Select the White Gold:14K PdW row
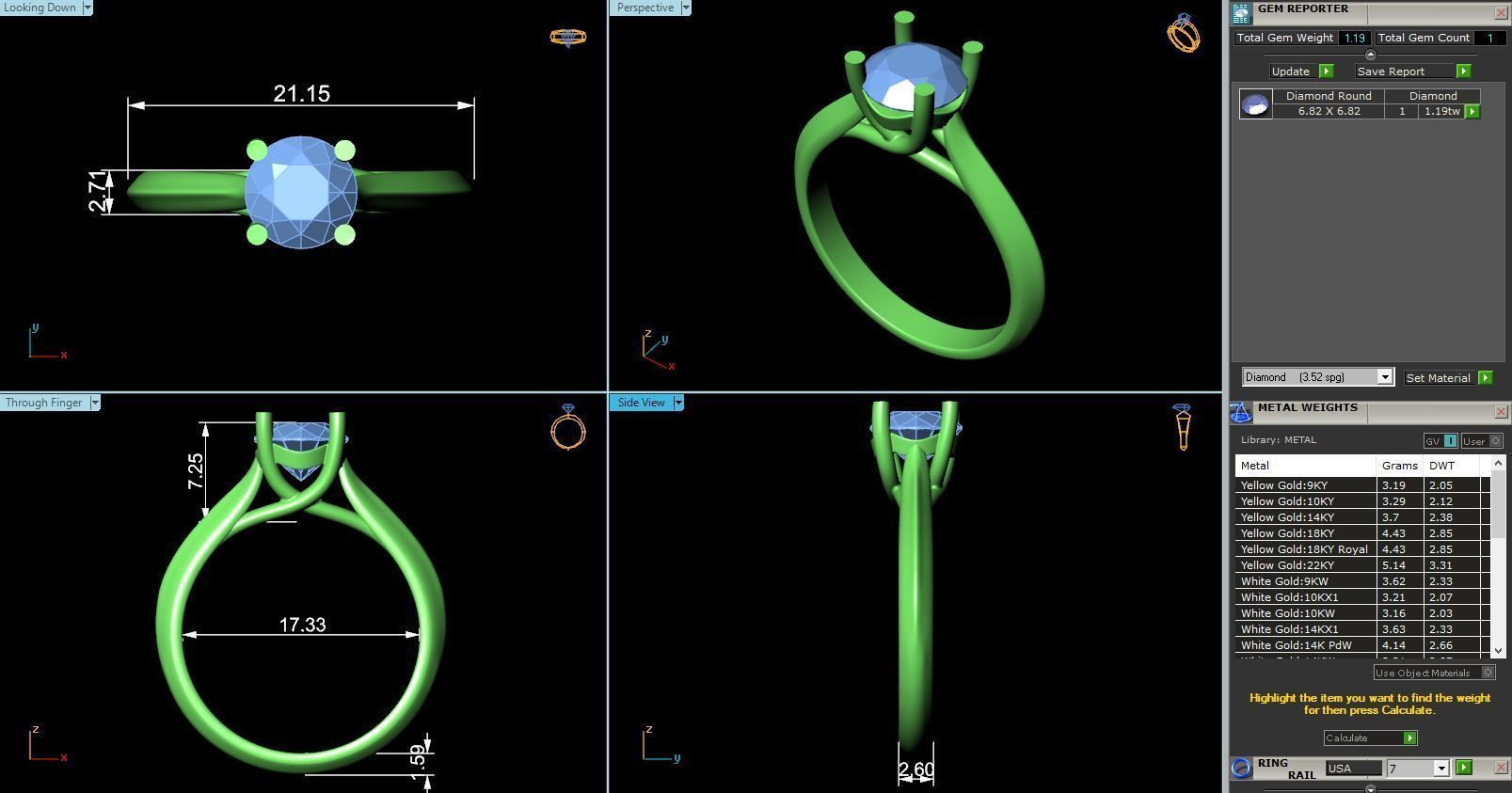Screen dimensions: 1512x793 click(x=1362, y=645)
